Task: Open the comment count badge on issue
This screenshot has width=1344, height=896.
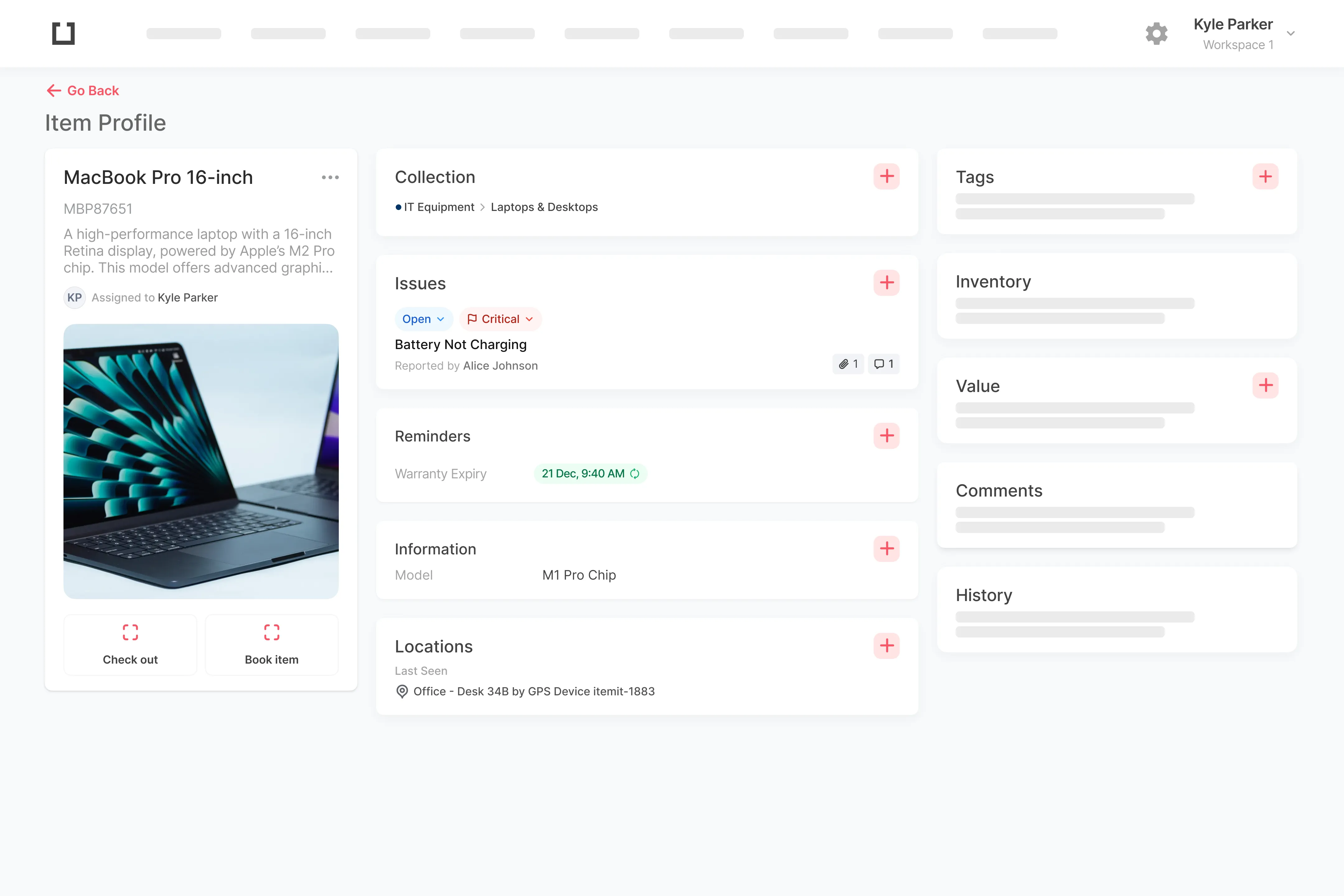Action: (x=884, y=364)
